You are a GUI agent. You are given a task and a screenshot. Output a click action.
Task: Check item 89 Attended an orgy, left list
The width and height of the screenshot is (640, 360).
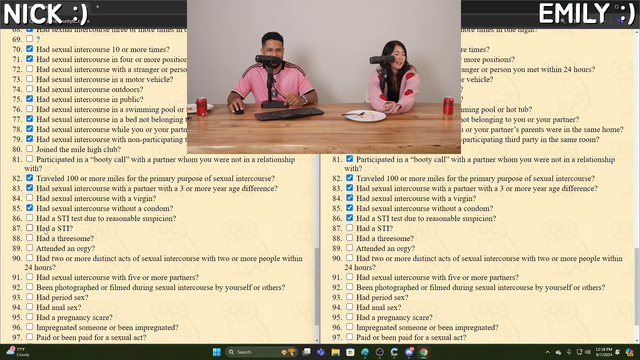point(29,248)
